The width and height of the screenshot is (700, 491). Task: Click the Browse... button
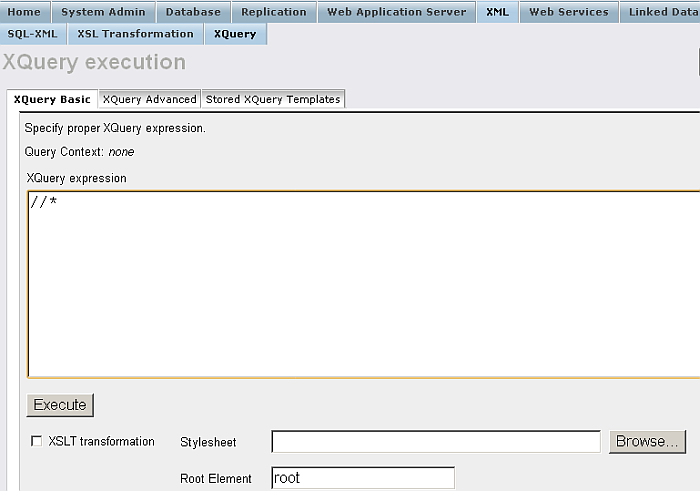(x=647, y=442)
